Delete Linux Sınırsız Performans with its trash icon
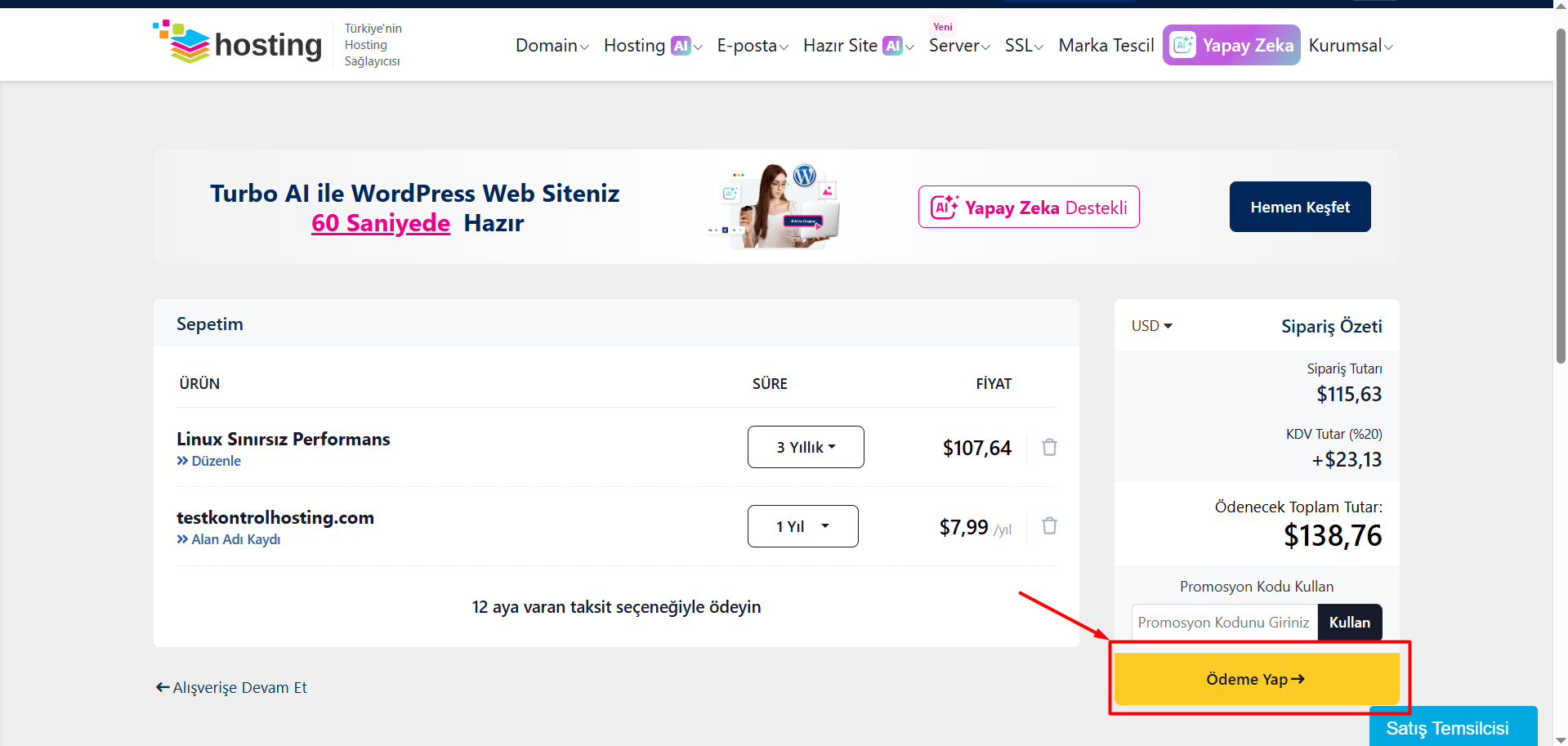Viewport: 1568px width, 746px height. pyautogui.click(x=1049, y=447)
